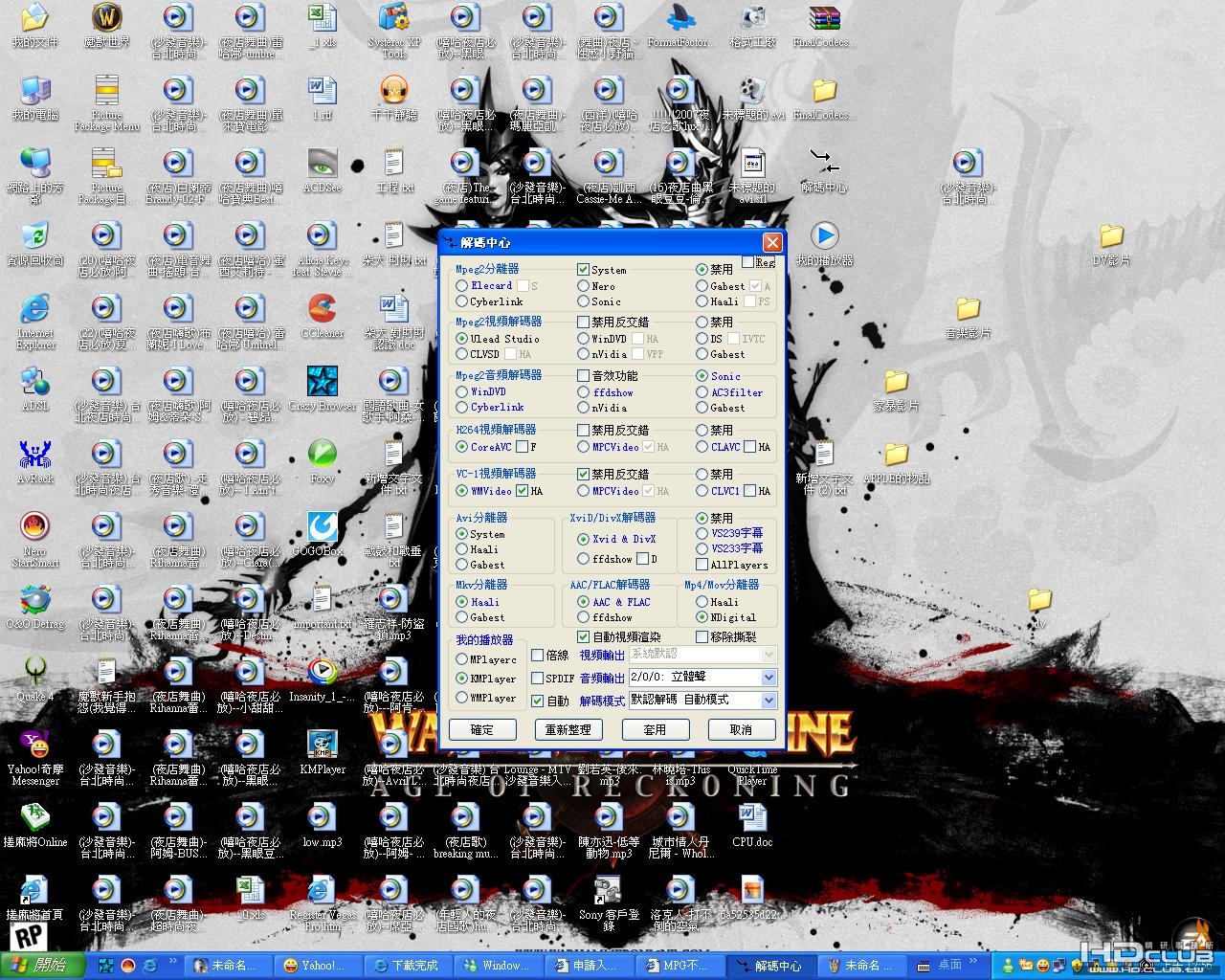Select the ffdshow Mpeg2 audio decoder radio
The height and width of the screenshot is (980, 1225).
584,392
